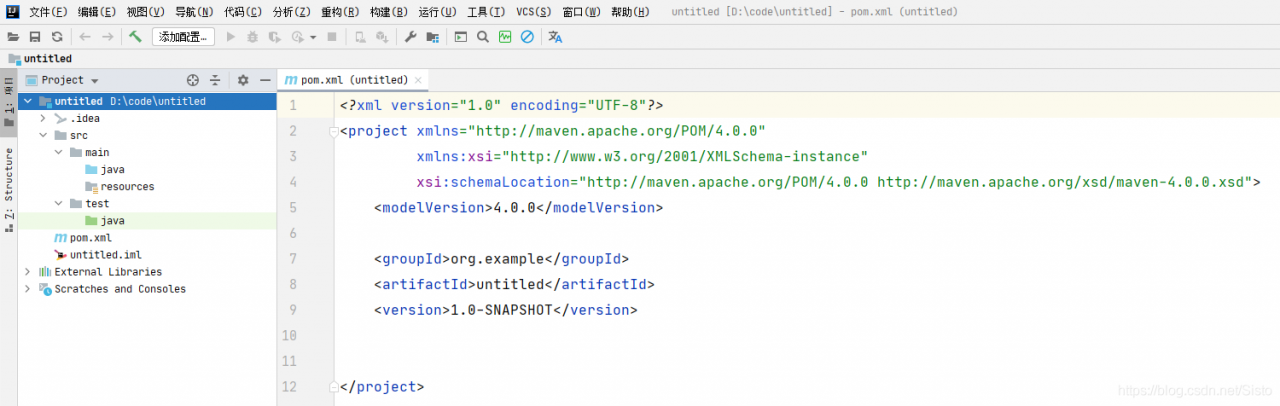
Task: Click the Debug bug icon
Action: pos(252,37)
